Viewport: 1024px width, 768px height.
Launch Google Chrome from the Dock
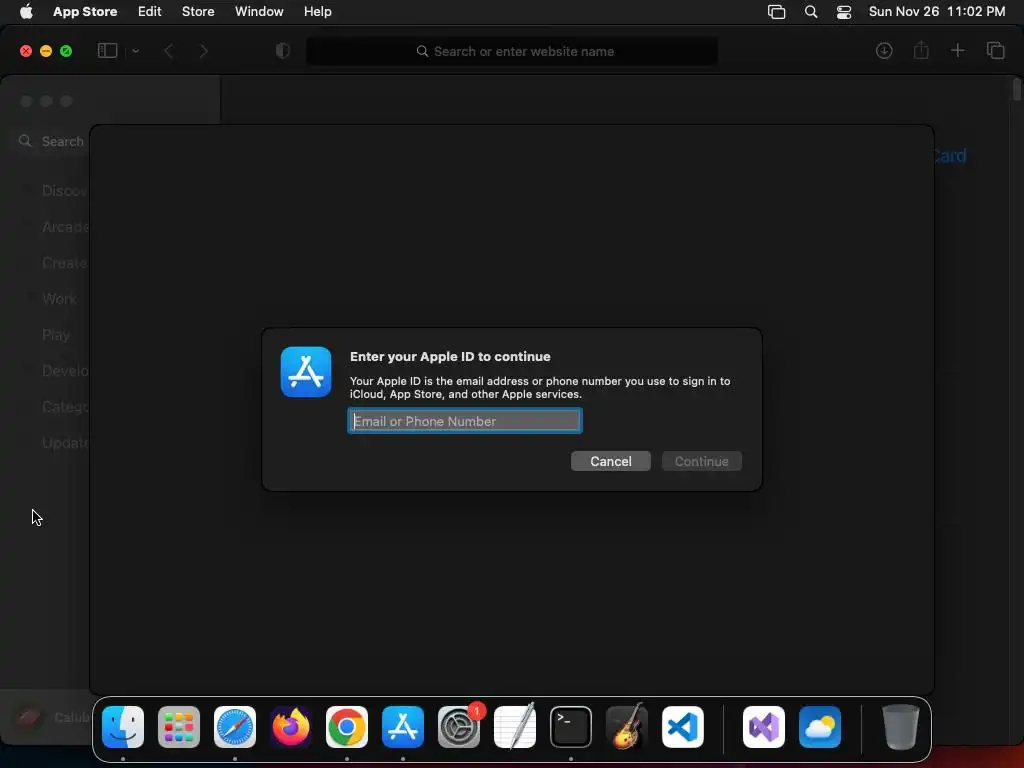point(347,726)
